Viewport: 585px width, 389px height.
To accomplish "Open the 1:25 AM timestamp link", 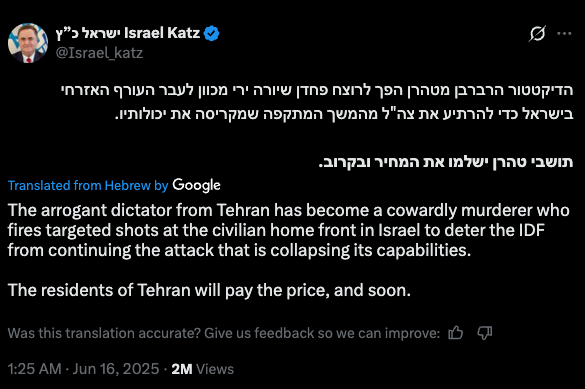I will tap(34, 369).
